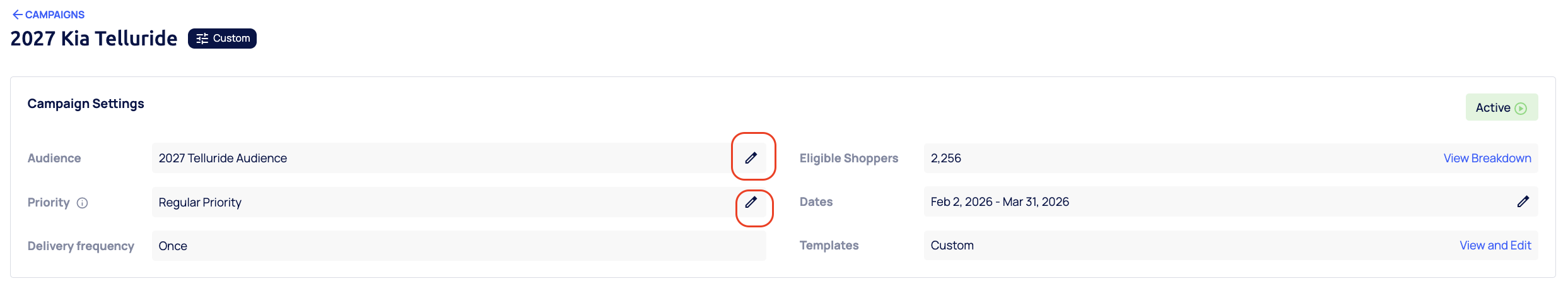Show the Priority info tooltip icon
Image resolution: width=1568 pixels, height=288 pixels.
[x=82, y=203]
